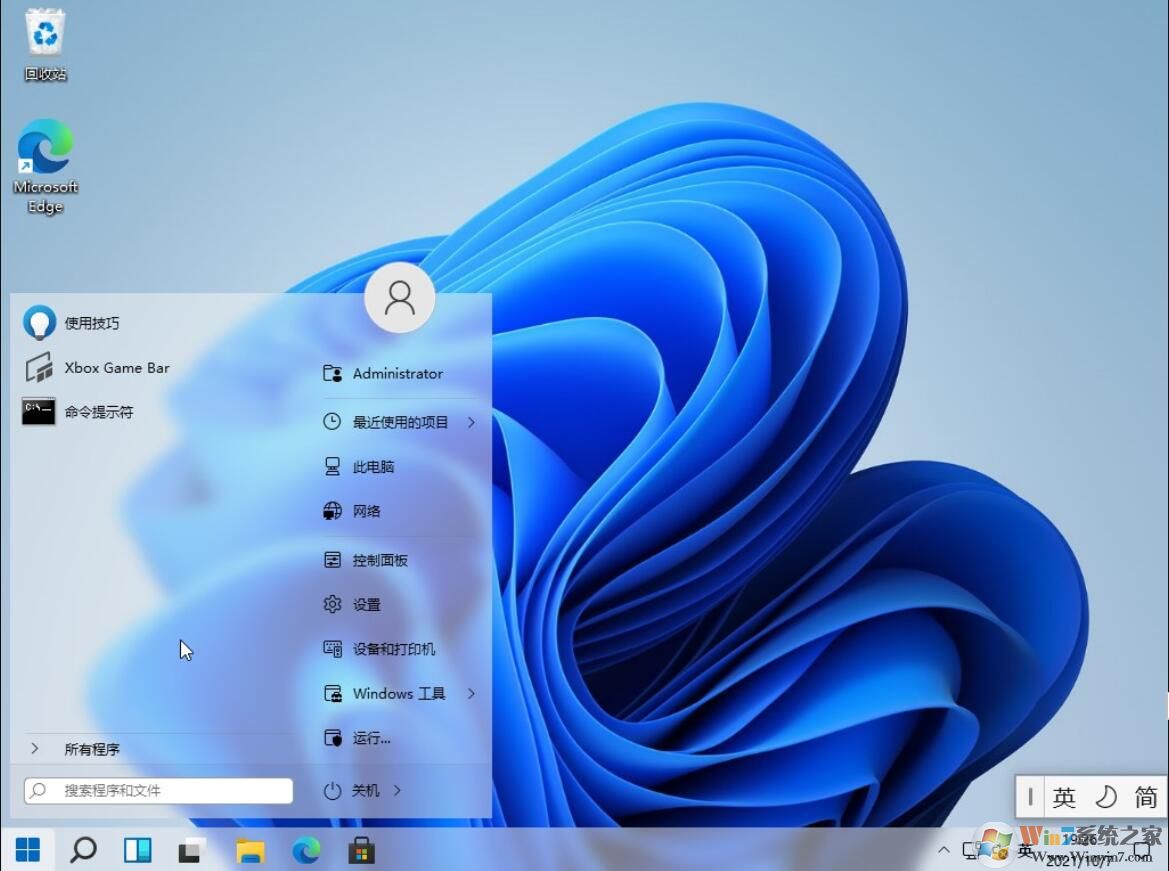
Task: Switch to 简 simplified Chinese mode
Action: tap(1146, 797)
